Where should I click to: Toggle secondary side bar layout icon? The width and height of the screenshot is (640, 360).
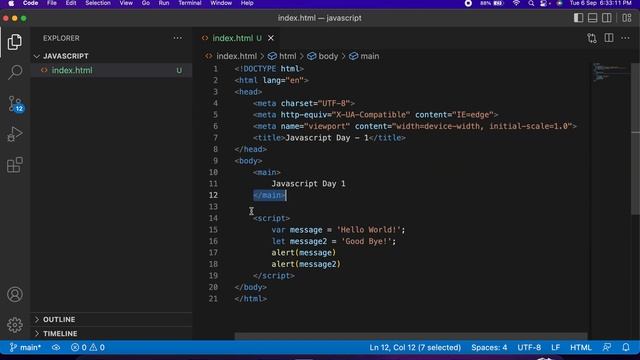pos(607,18)
